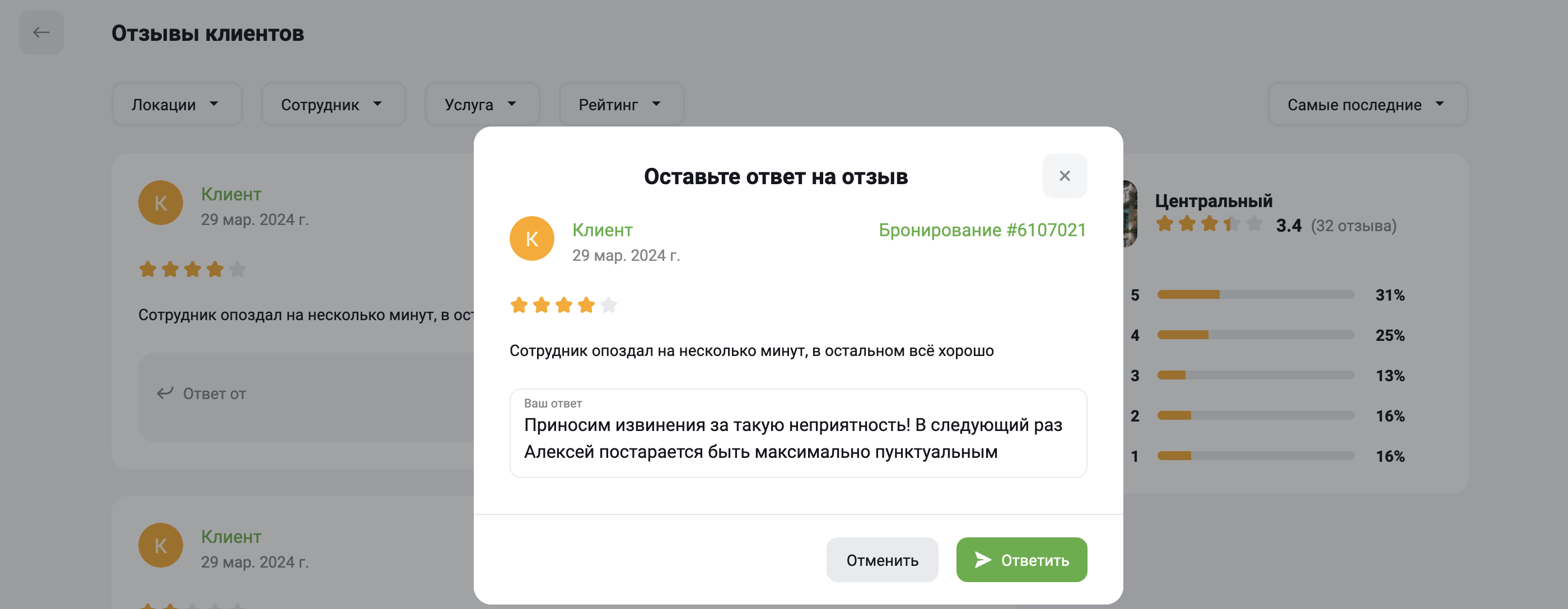Open the Самые последние sort dropdown
1568x609 pixels.
click(x=1367, y=105)
